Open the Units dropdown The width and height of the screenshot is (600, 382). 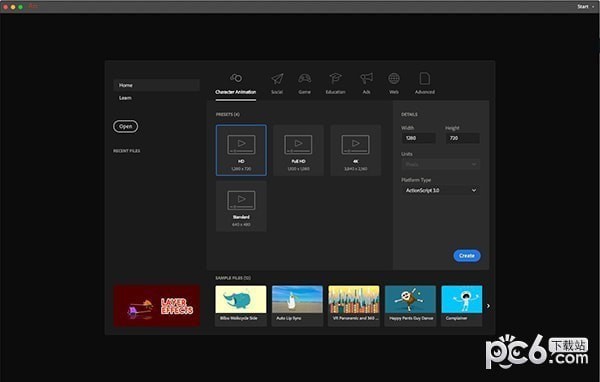click(x=440, y=164)
